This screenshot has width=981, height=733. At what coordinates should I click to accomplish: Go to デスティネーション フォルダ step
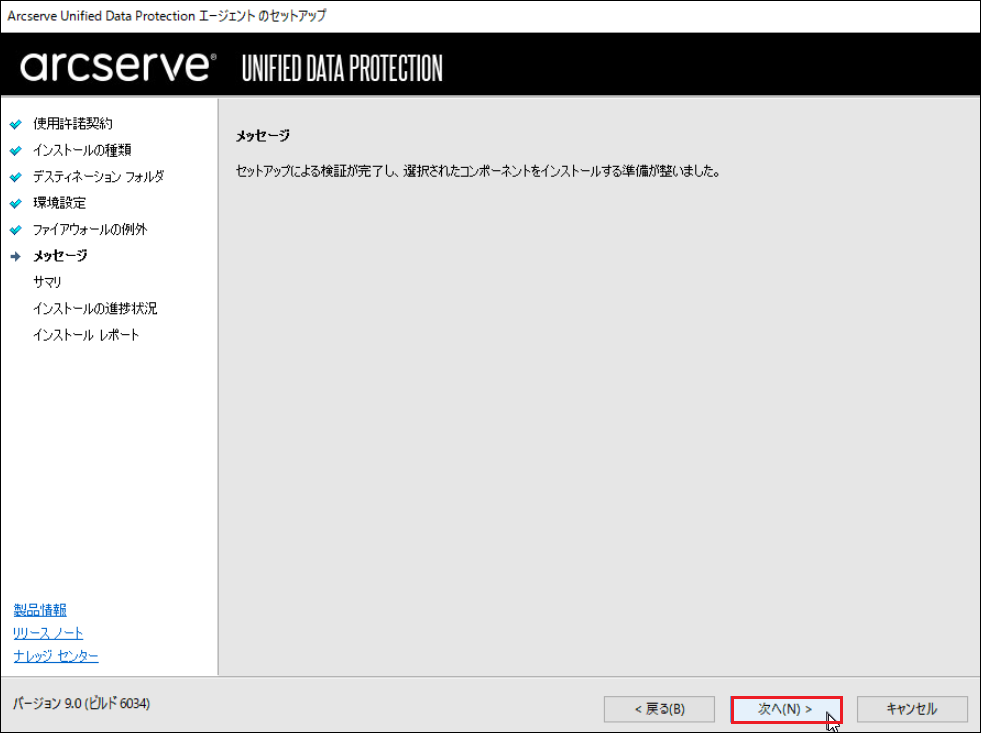click(98, 176)
